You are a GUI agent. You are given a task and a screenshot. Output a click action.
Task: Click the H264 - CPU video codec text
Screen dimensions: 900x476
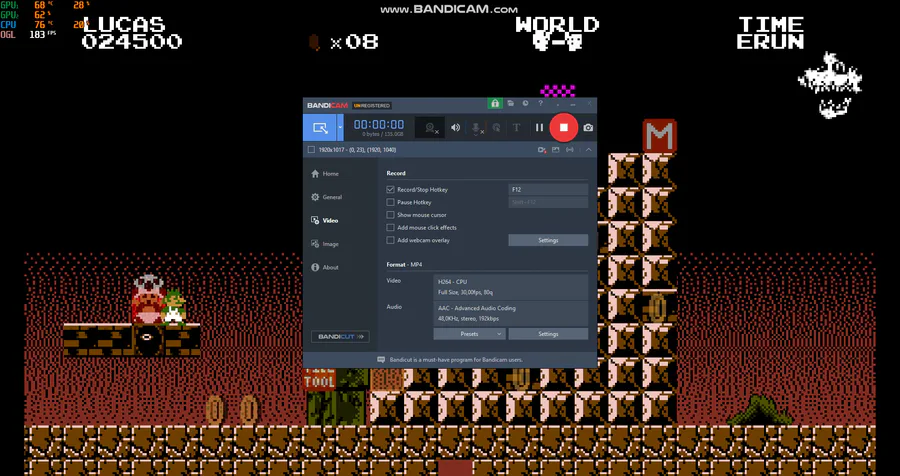pyautogui.click(x=452, y=282)
